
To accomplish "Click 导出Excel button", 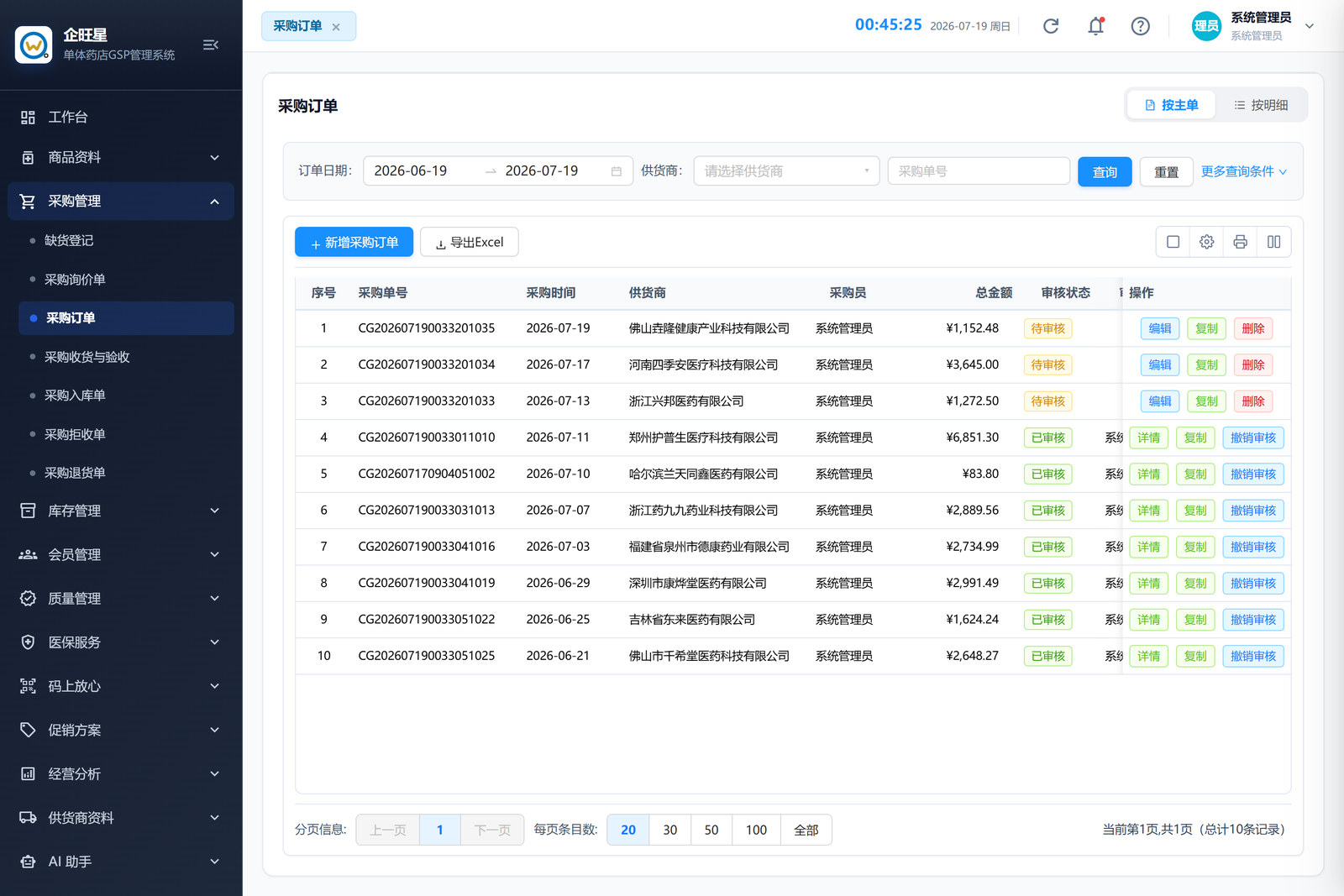I will (469, 242).
